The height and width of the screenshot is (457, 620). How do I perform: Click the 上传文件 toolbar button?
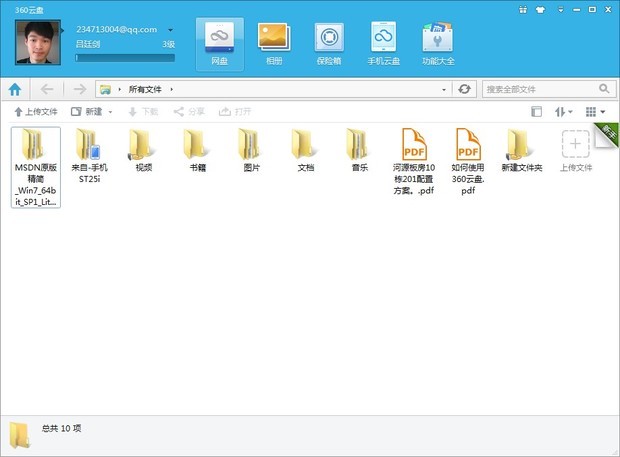[x=36, y=112]
